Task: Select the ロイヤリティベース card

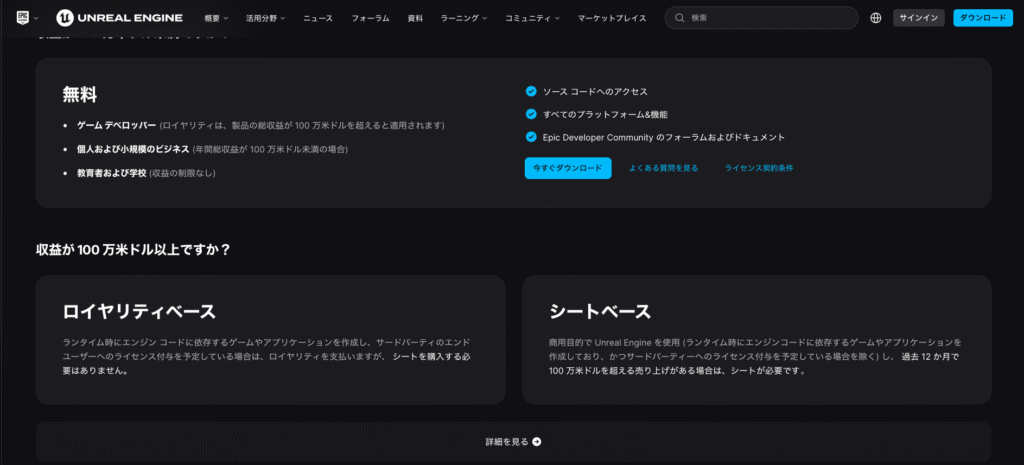Action: [x=270, y=340]
